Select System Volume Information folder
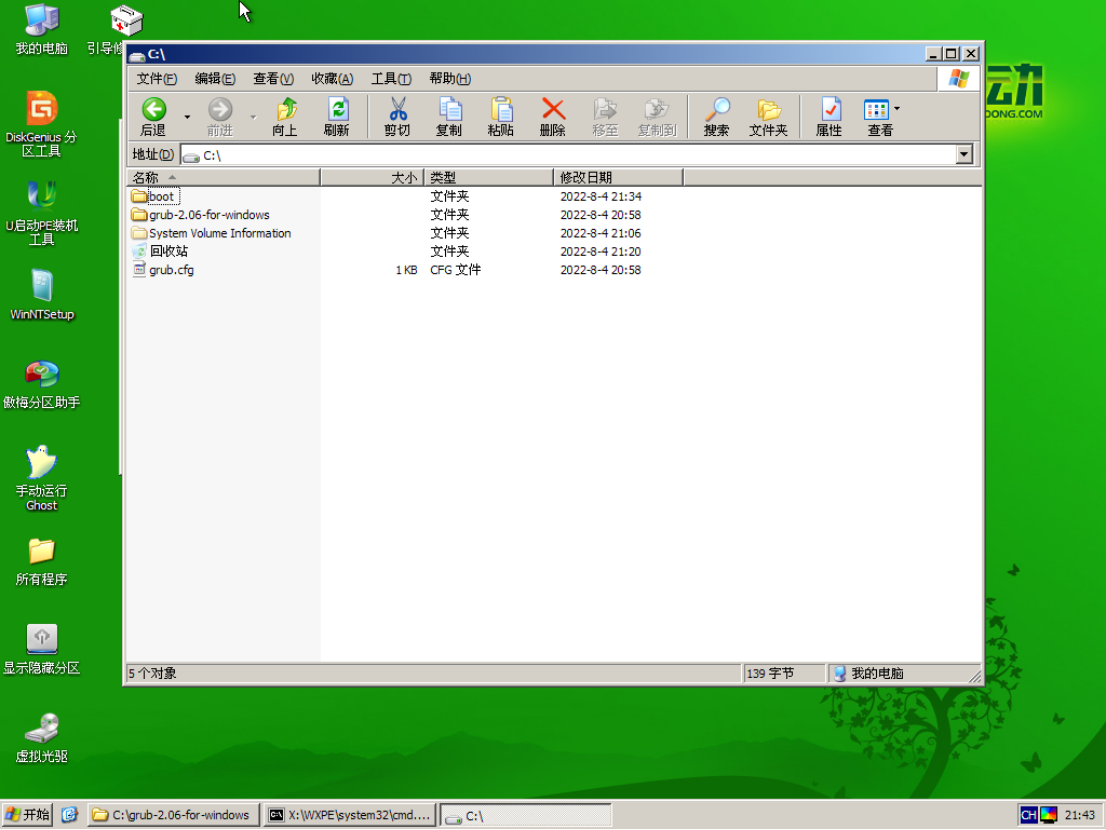Viewport: 1106px width, 830px height. 212,233
